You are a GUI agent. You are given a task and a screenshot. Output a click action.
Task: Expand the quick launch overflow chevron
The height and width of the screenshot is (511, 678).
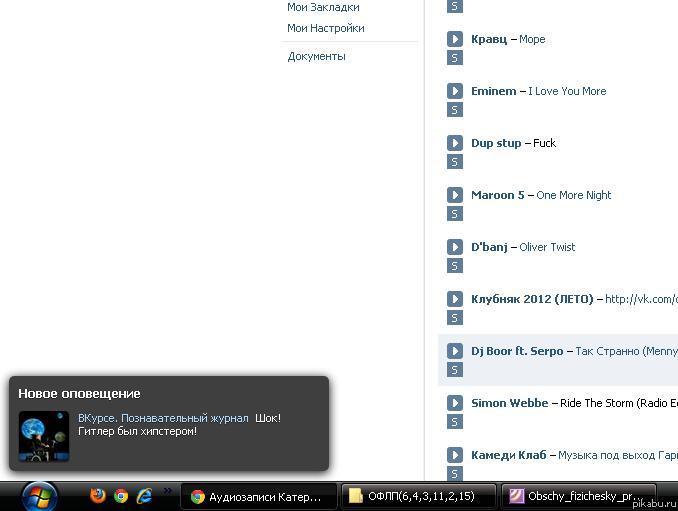pos(168,490)
